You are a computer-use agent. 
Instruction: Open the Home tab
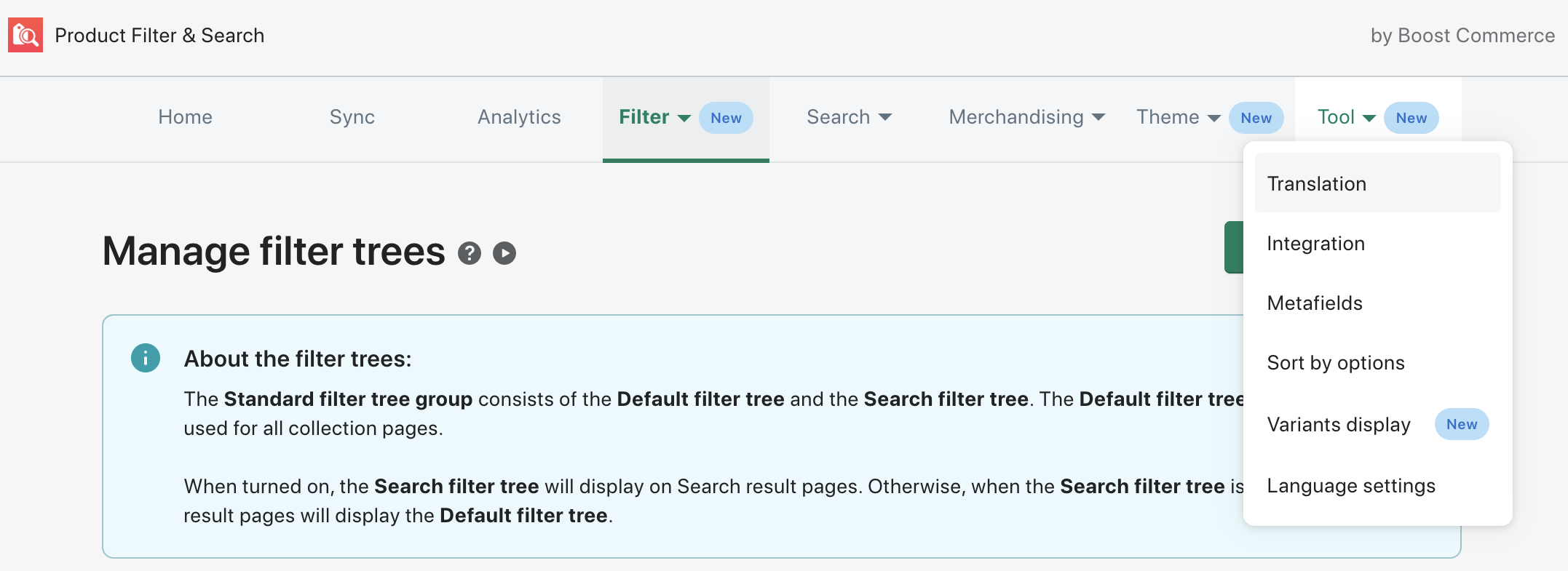tap(185, 117)
